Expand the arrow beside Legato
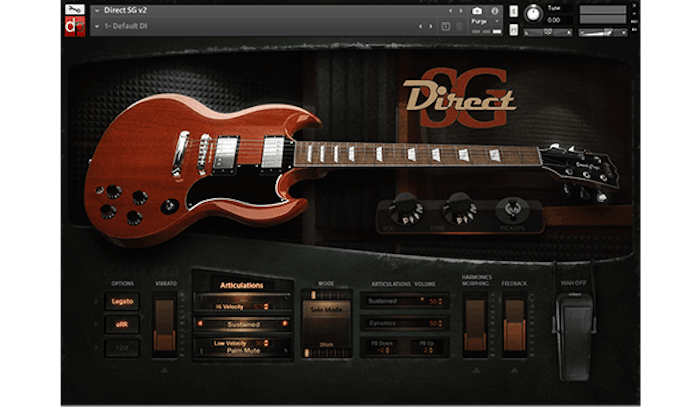 [x=96, y=302]
